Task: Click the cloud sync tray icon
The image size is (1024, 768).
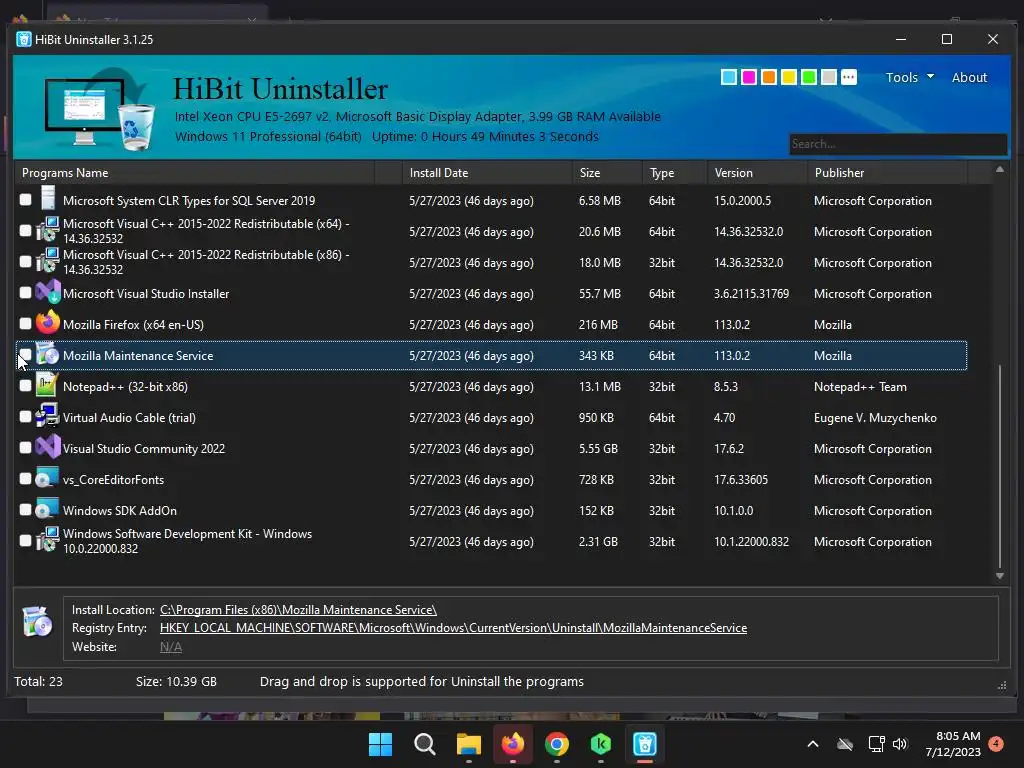Action: (845, 744)
